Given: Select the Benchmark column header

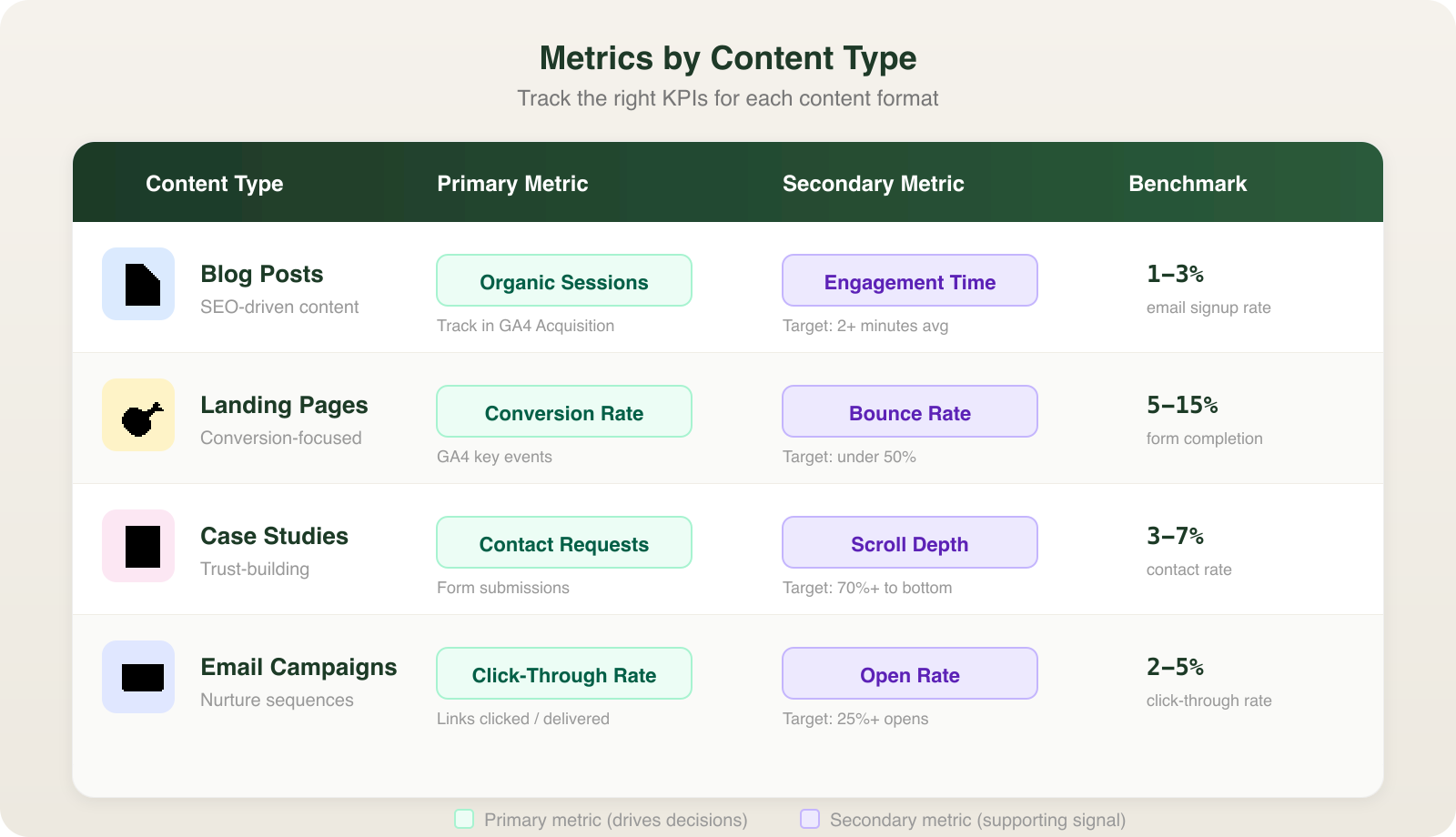Looking at the screenshot, I should 1188,183.
